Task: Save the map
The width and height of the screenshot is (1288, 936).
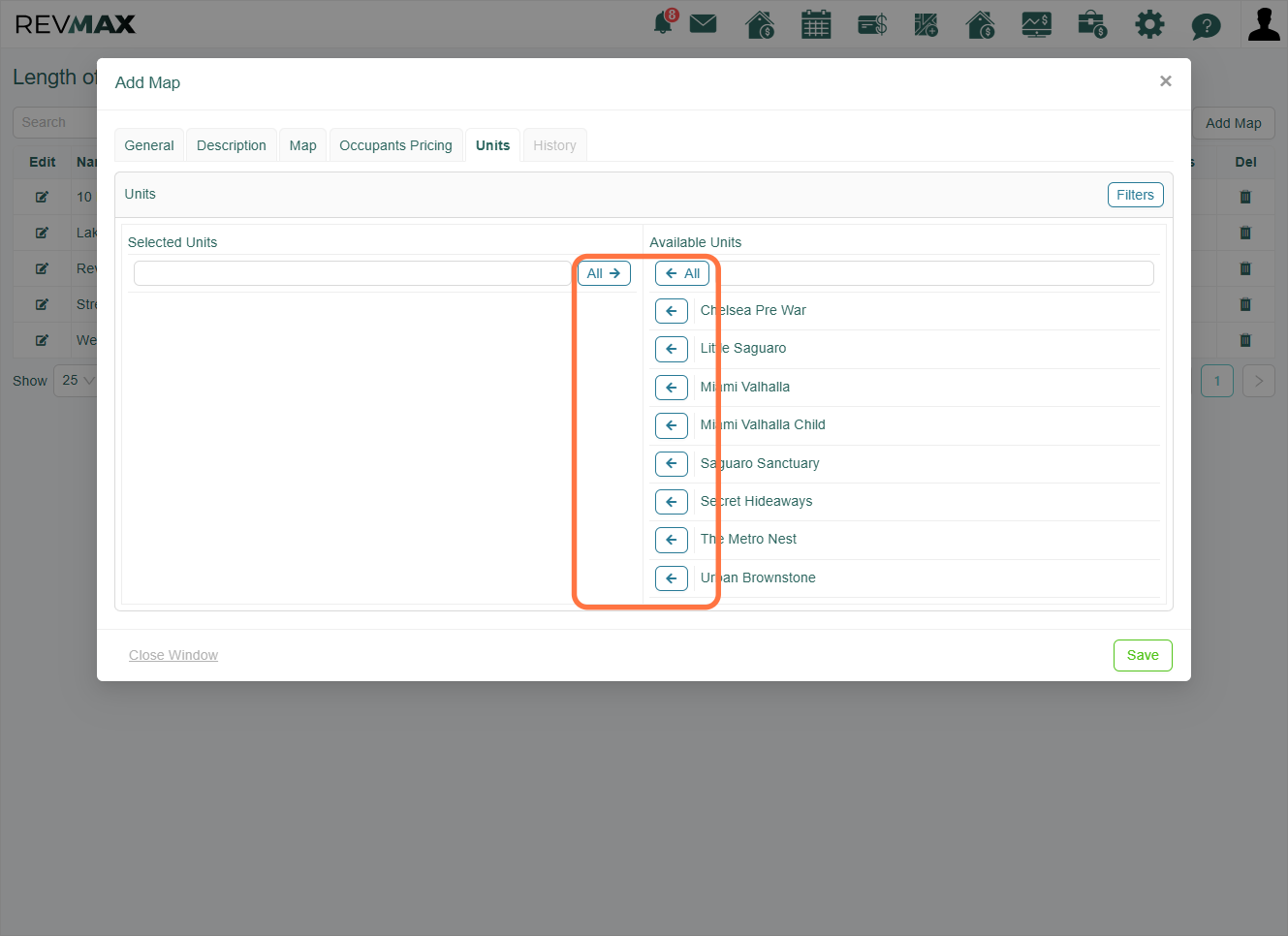Action: (x=1143, y=655)
